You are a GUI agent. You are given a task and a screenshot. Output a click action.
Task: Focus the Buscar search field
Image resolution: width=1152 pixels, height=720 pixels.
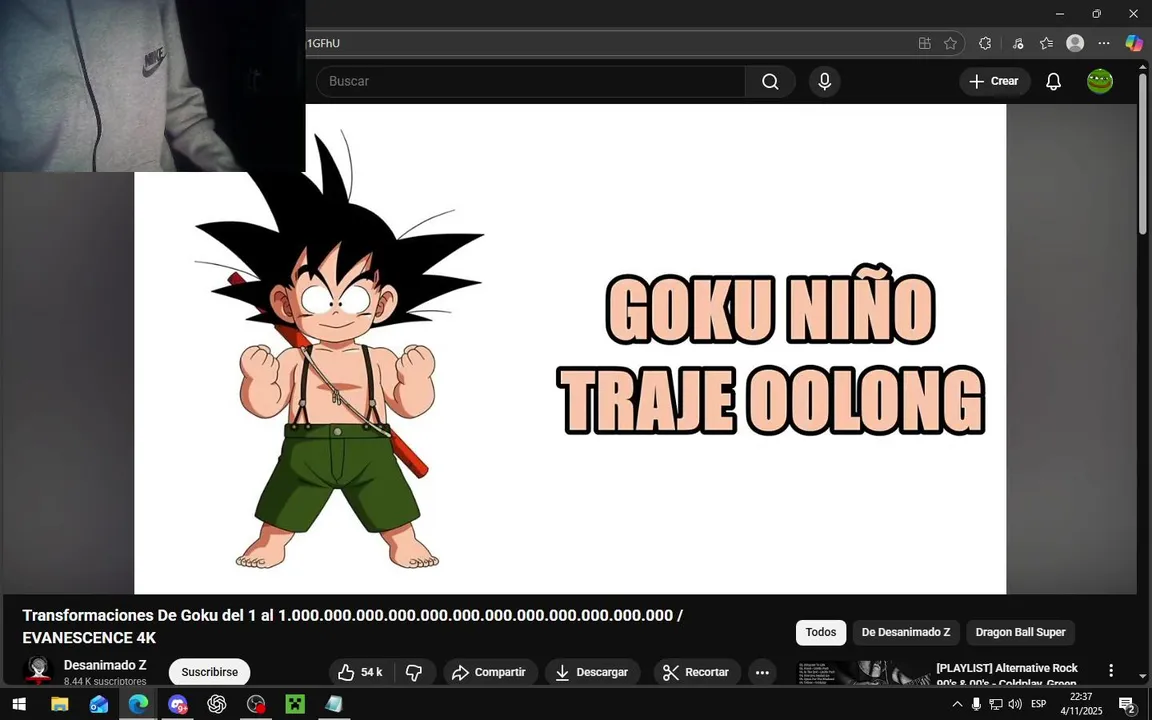[530, 82]
